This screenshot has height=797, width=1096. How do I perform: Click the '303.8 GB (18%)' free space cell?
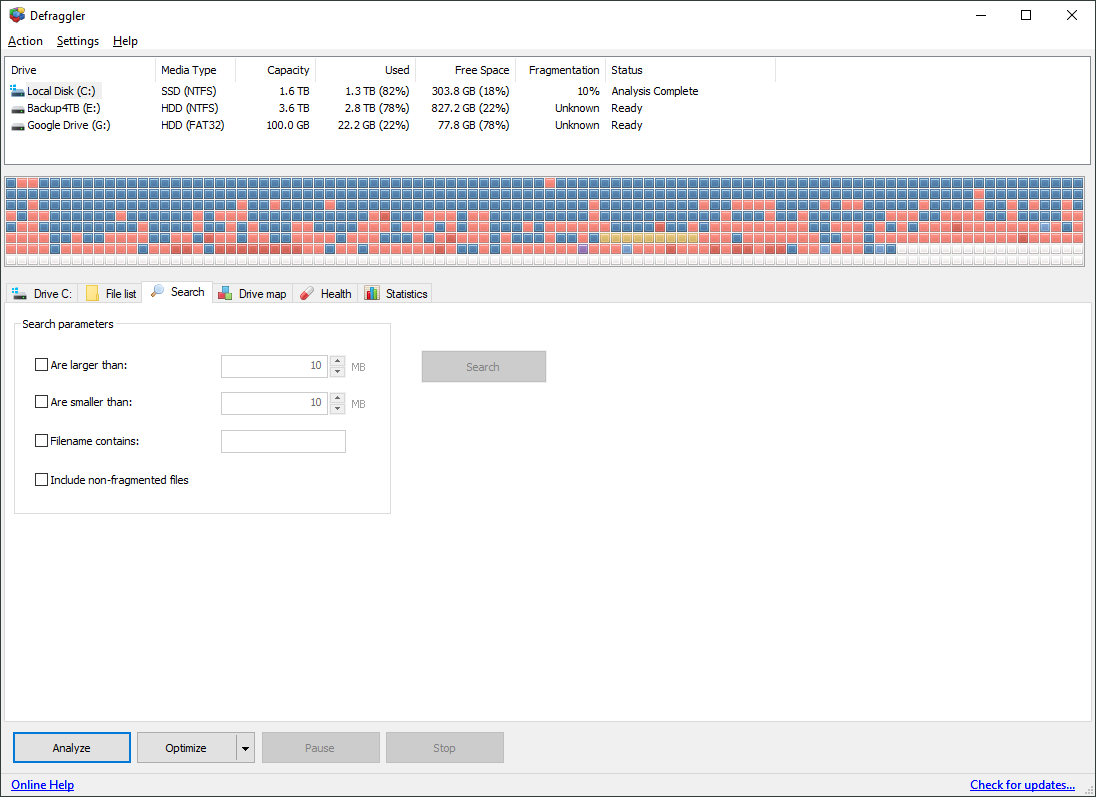point(470,91)
